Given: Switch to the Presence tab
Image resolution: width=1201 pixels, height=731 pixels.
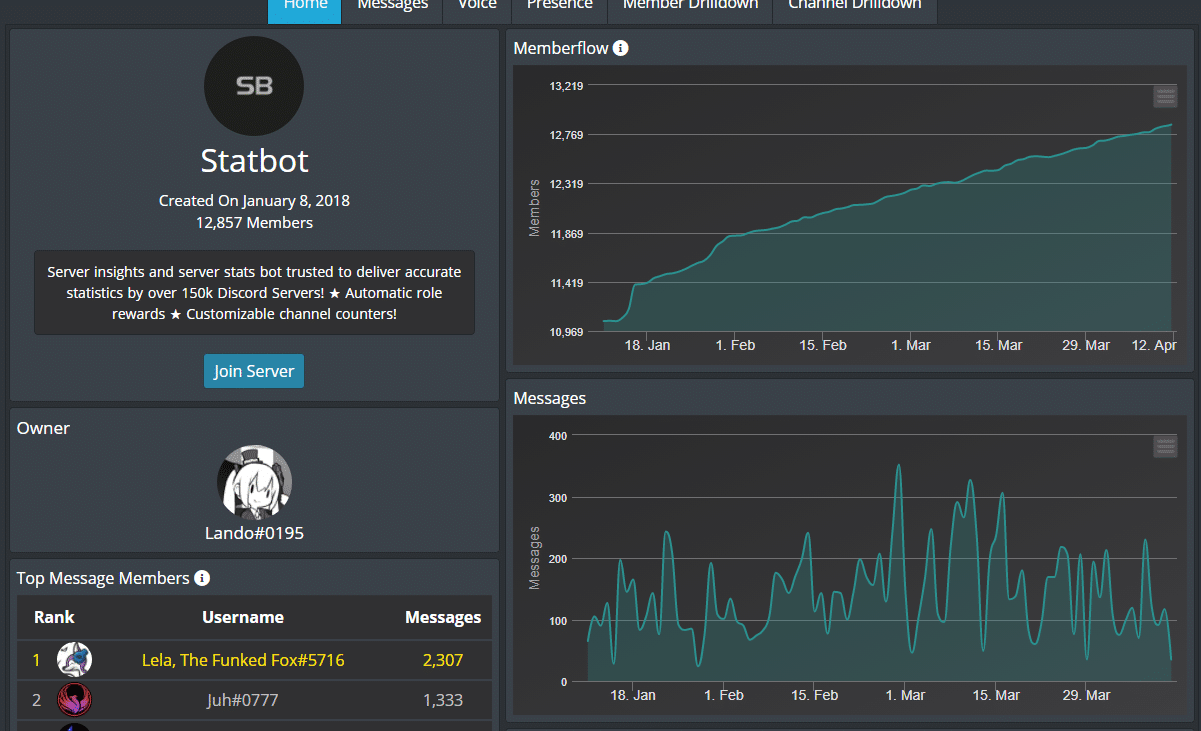Looking at the screenshot, I should 558,4.
